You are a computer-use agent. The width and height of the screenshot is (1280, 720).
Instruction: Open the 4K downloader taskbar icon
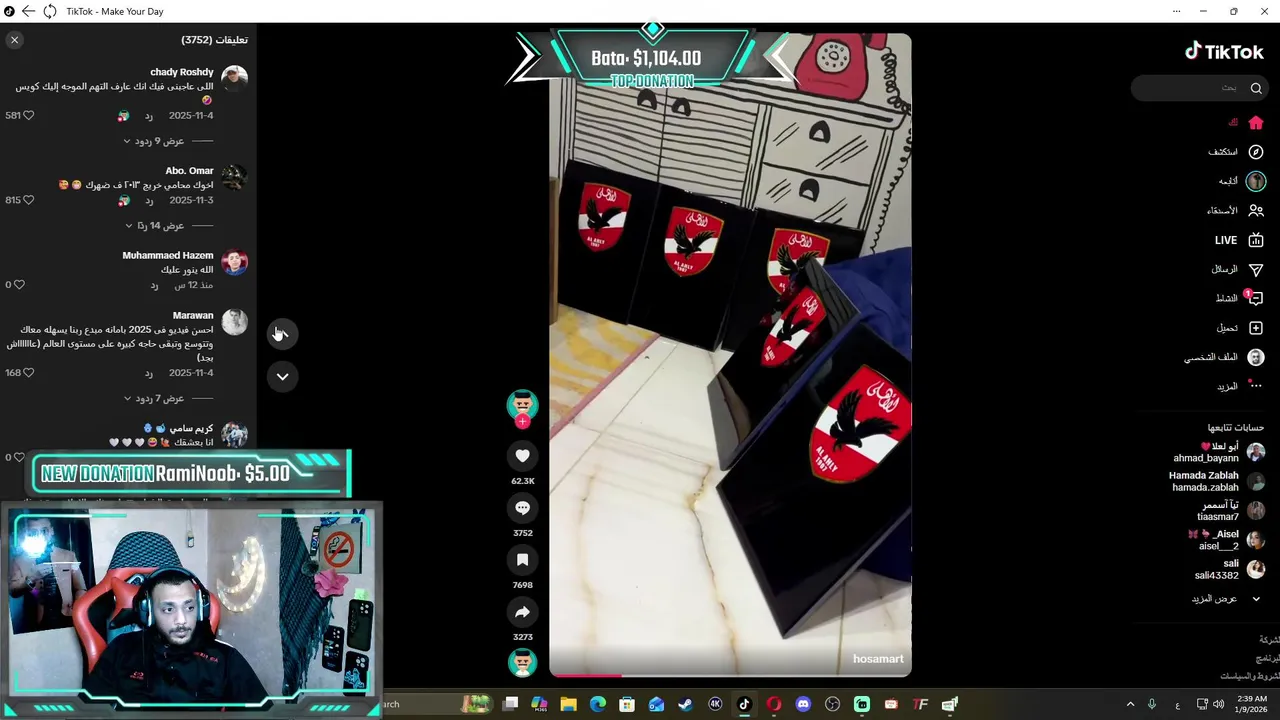point(715,704)
